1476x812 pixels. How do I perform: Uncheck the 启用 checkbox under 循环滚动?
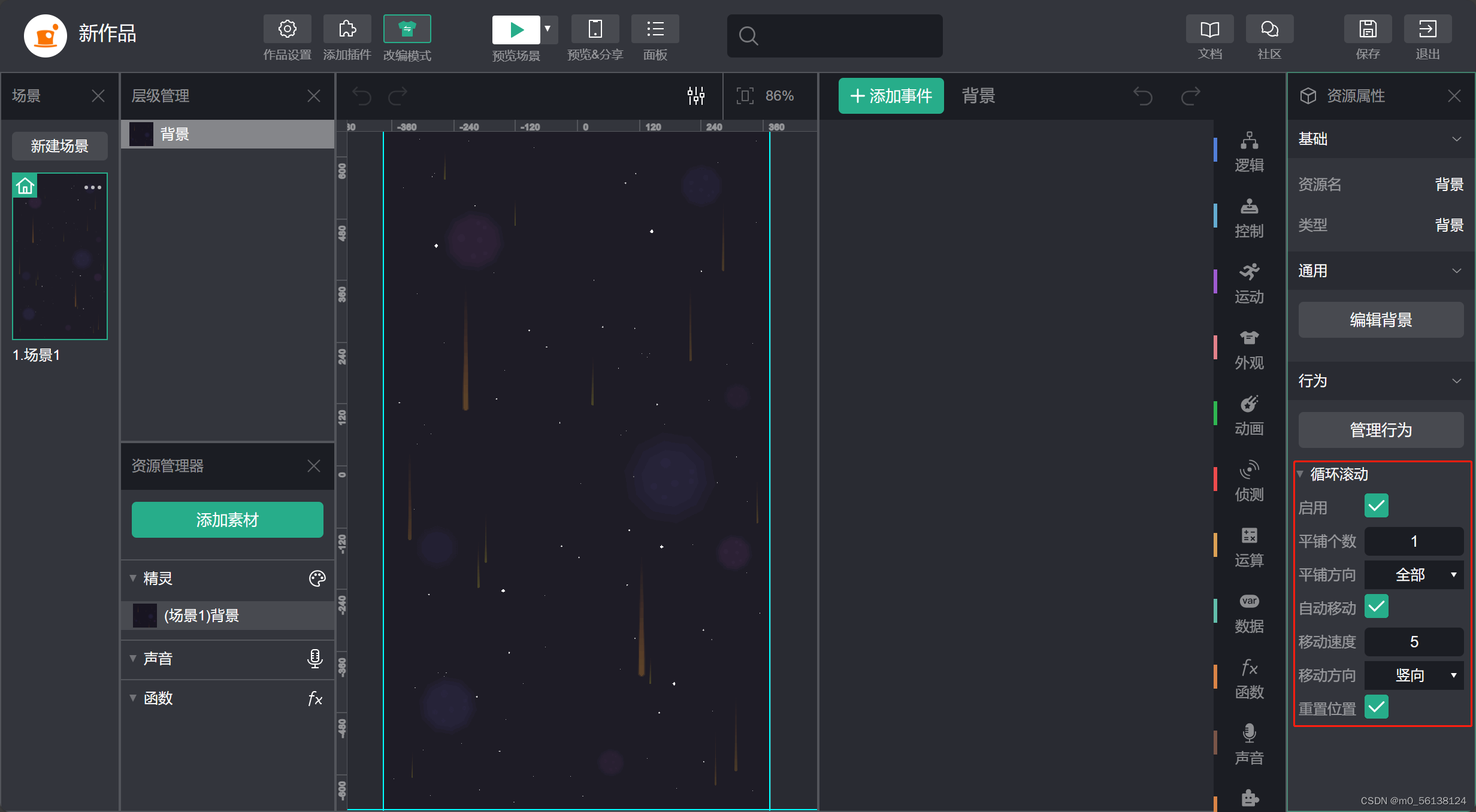[1376, 506]
